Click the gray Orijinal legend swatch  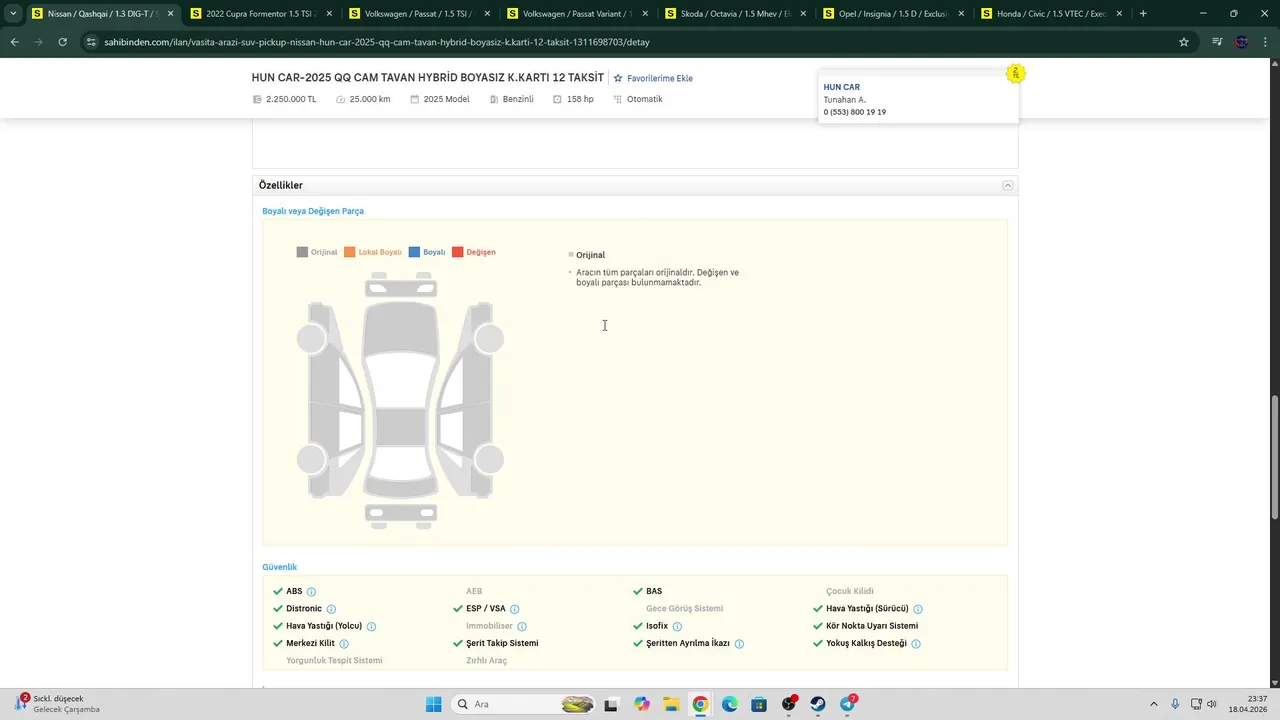tap(302, 252)
